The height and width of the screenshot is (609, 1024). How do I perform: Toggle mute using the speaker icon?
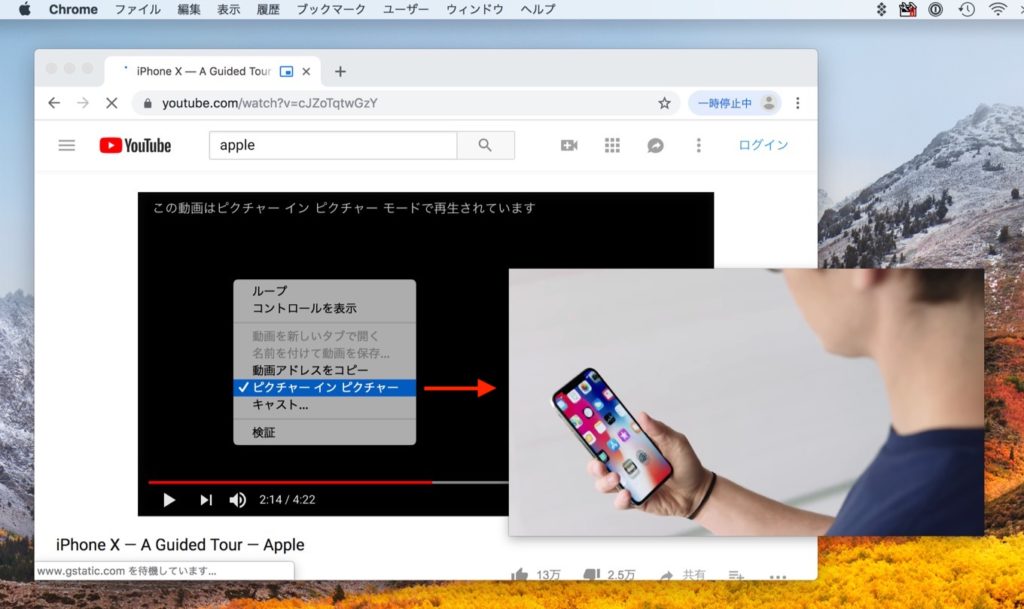(x=240, y=500)
